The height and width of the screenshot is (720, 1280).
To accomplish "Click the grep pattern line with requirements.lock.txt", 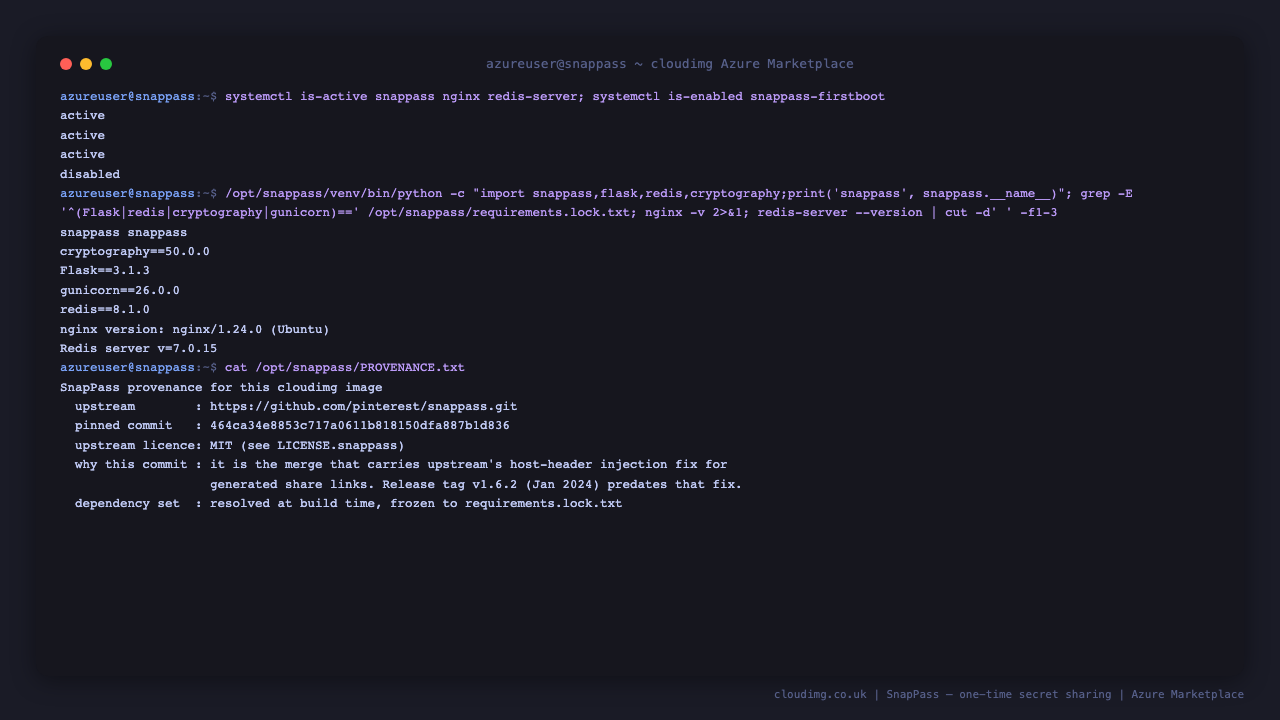I will 559,213.
